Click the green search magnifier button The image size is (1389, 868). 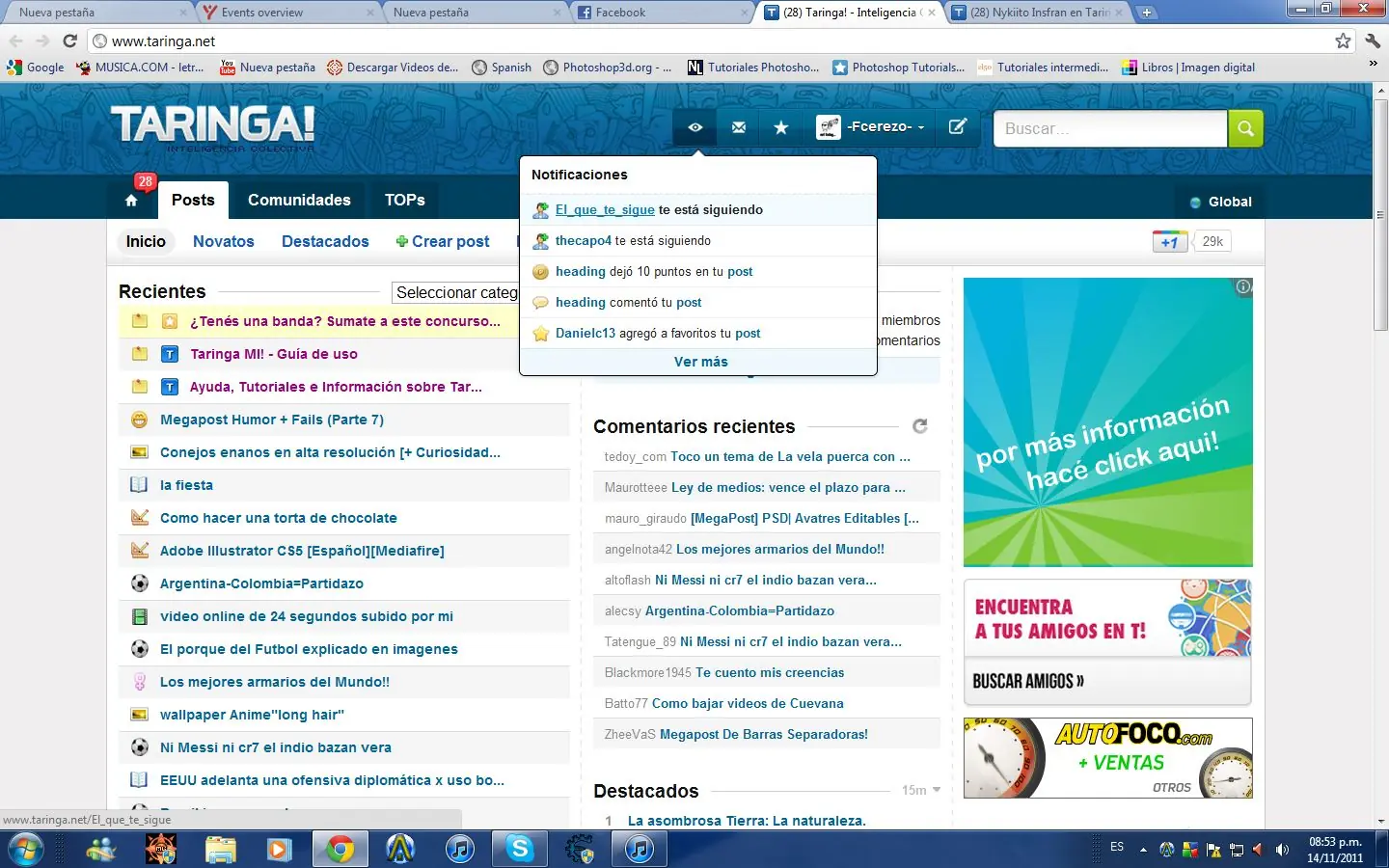1245,128
